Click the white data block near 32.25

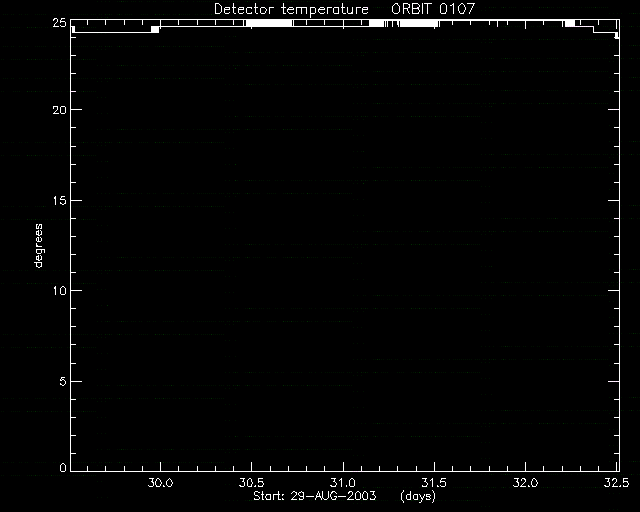point(570,23)
